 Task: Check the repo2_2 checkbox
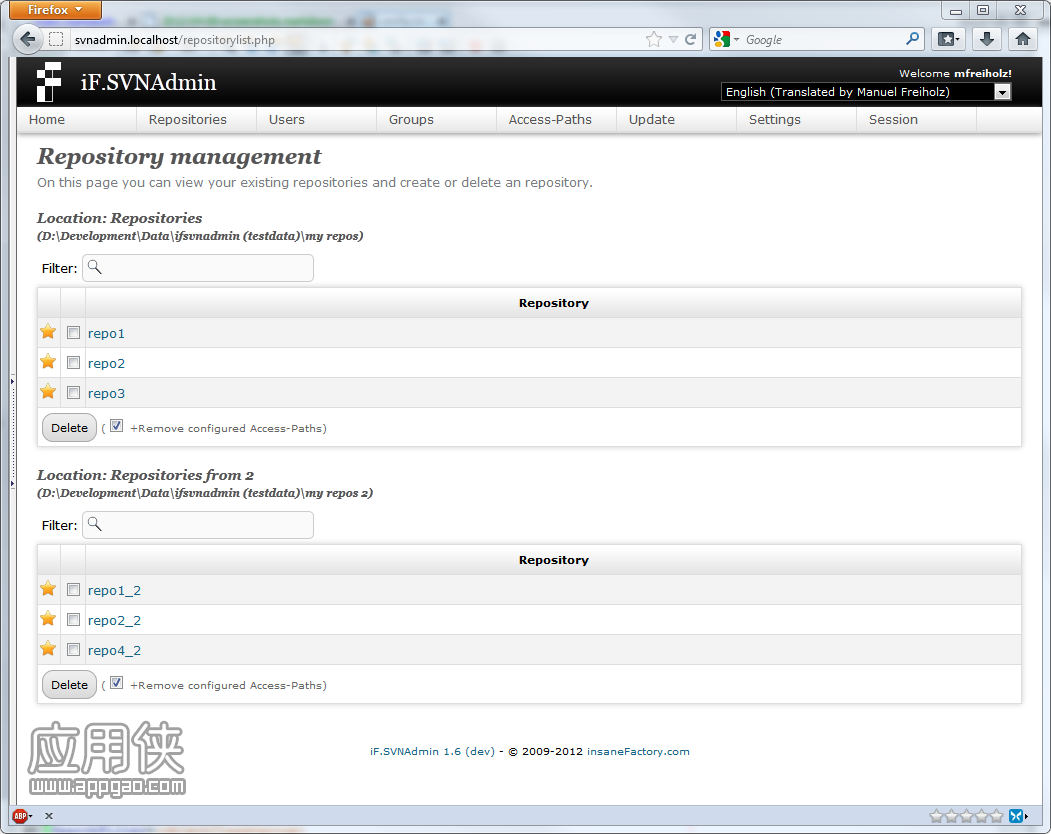tap(74, 619)
